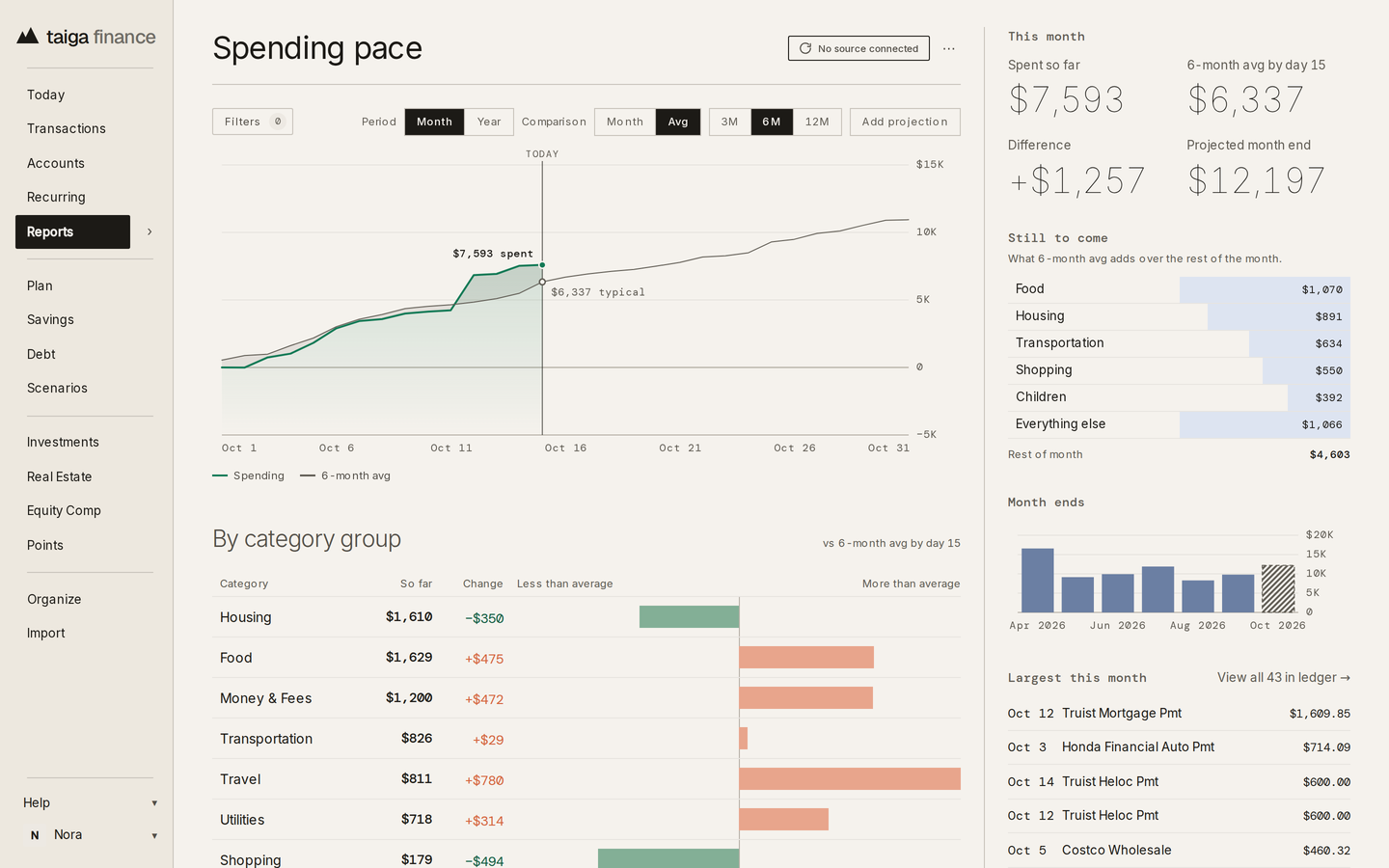Screen dimensions: 1389x868
Task: Open Accounts in sidebar
Action: 56,163
